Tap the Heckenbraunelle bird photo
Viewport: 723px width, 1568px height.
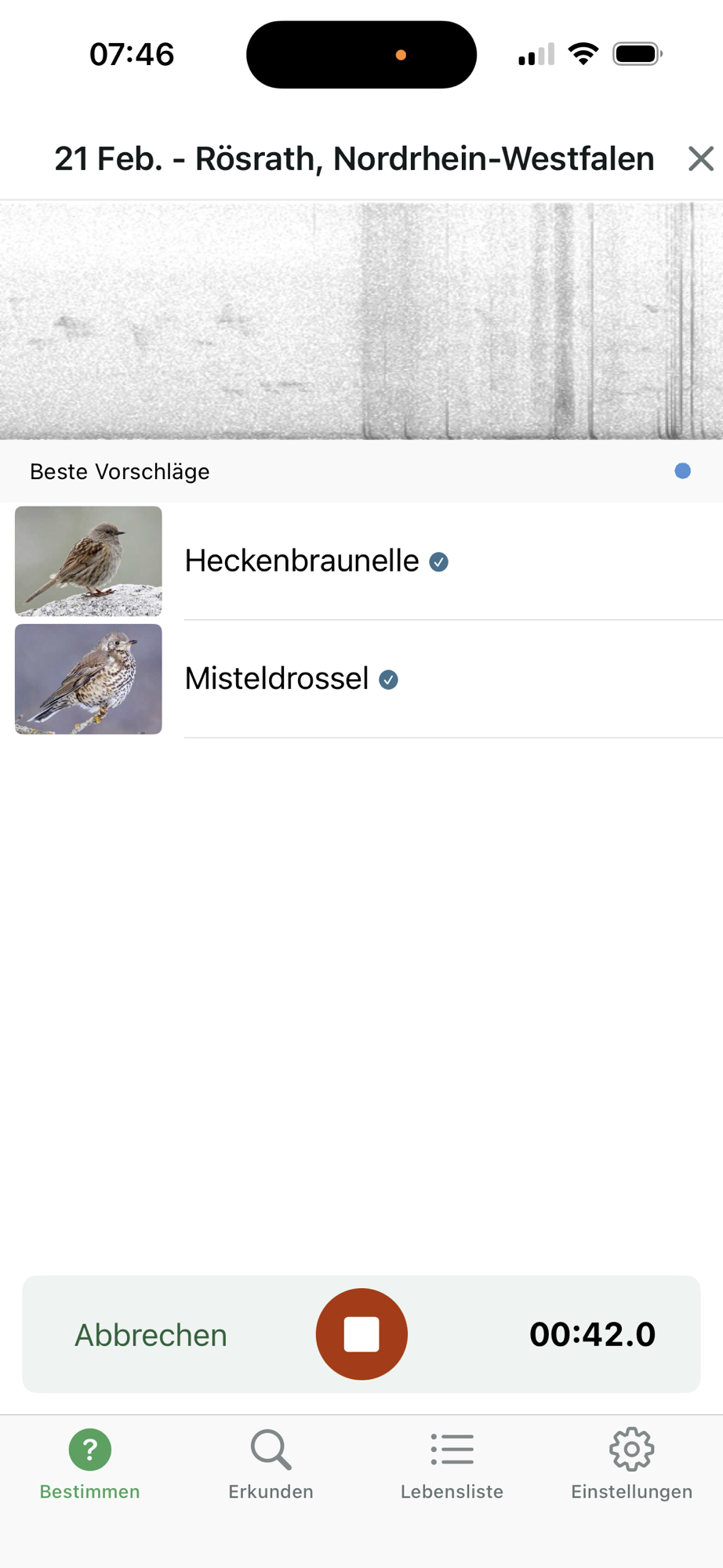pyautogui.click(x=89, y=561)
